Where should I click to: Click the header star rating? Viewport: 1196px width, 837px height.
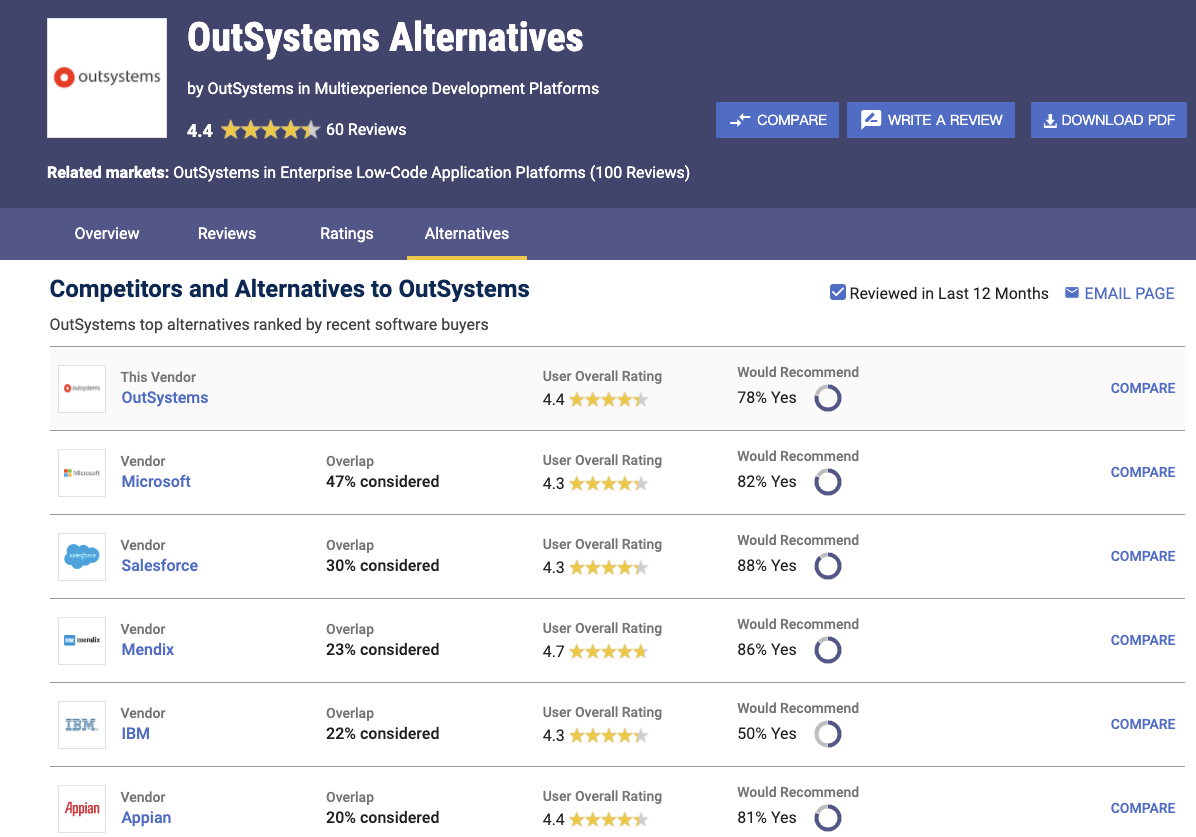[x=270, y=130]
